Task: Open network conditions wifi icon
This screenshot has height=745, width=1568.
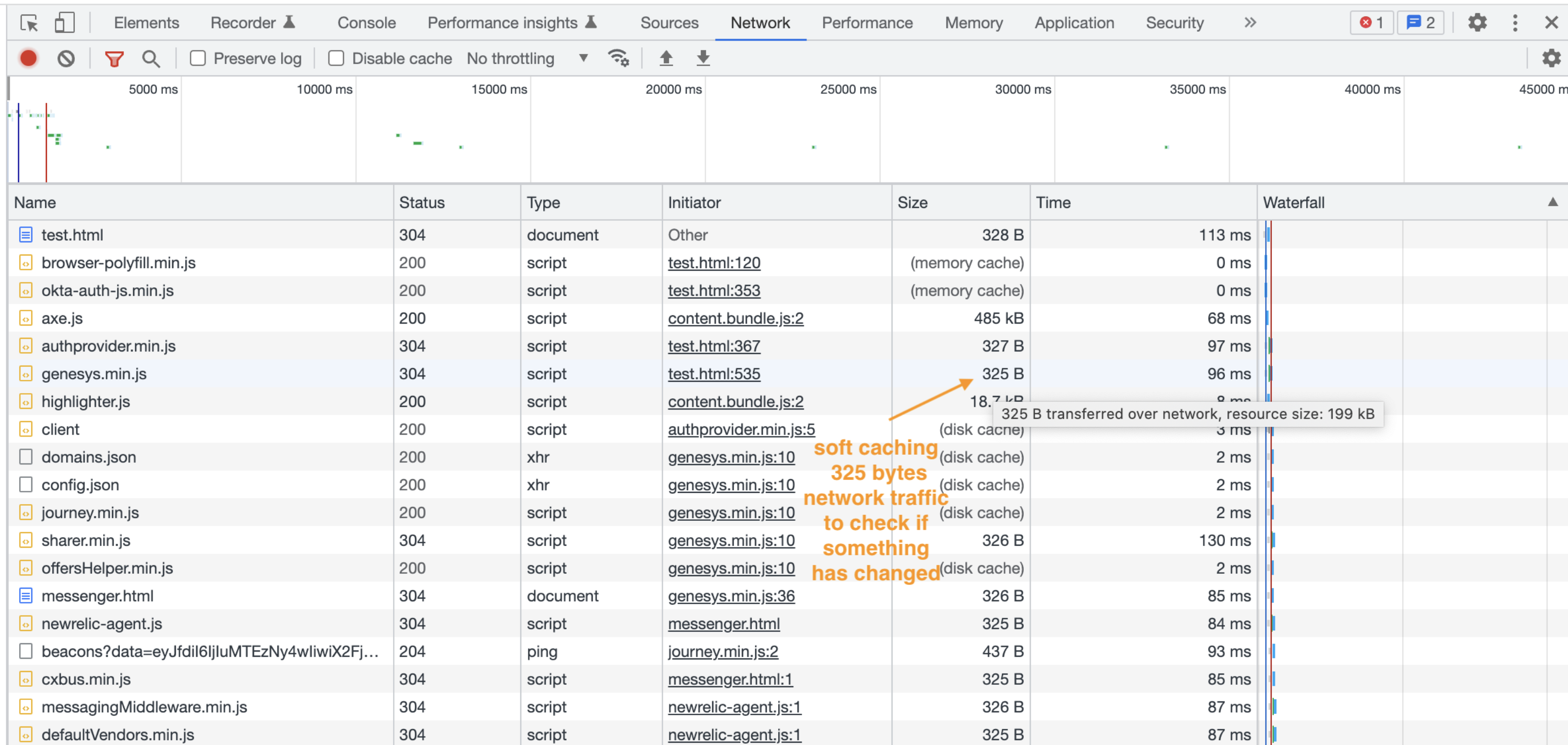Action: [x=619, y=58]
